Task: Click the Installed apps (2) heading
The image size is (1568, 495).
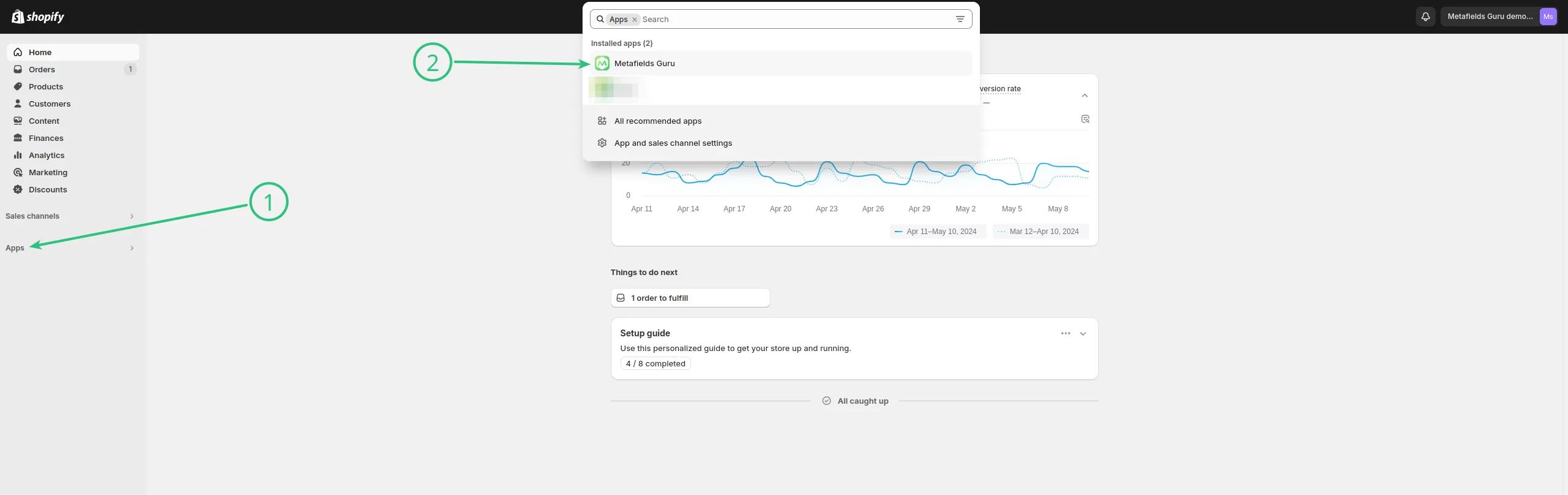Action: pos(622,43)
